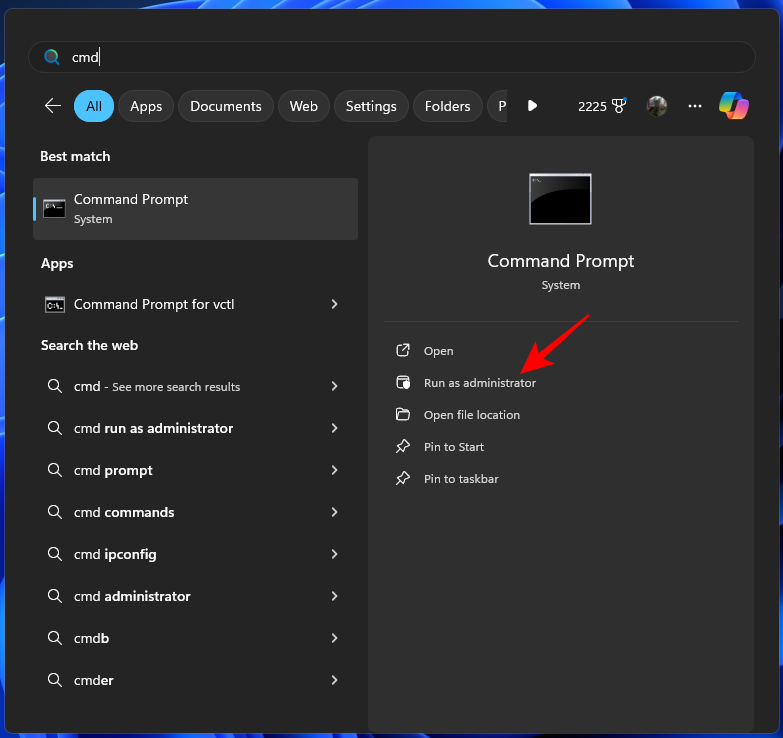This screenshot has height=738, width=783.
Task: Select cmd administrator web suggestion
Action: [195, 596]
